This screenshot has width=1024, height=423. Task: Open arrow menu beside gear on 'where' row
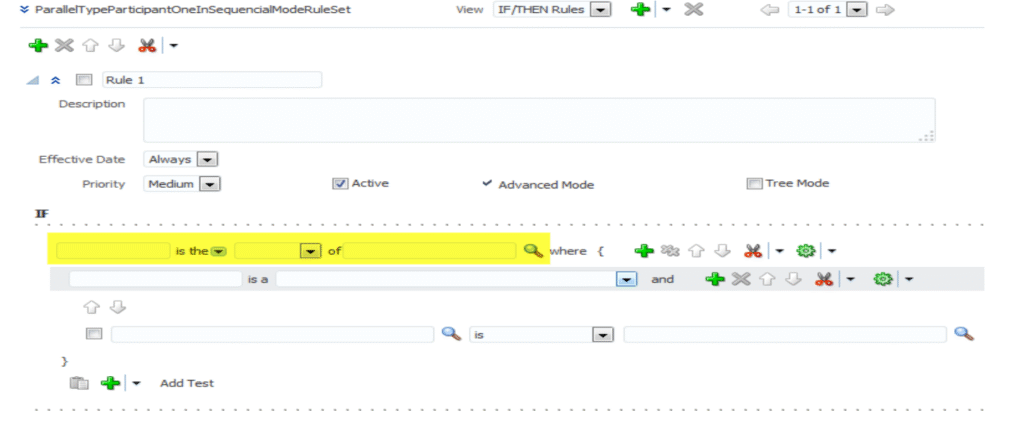pos(833,251)
